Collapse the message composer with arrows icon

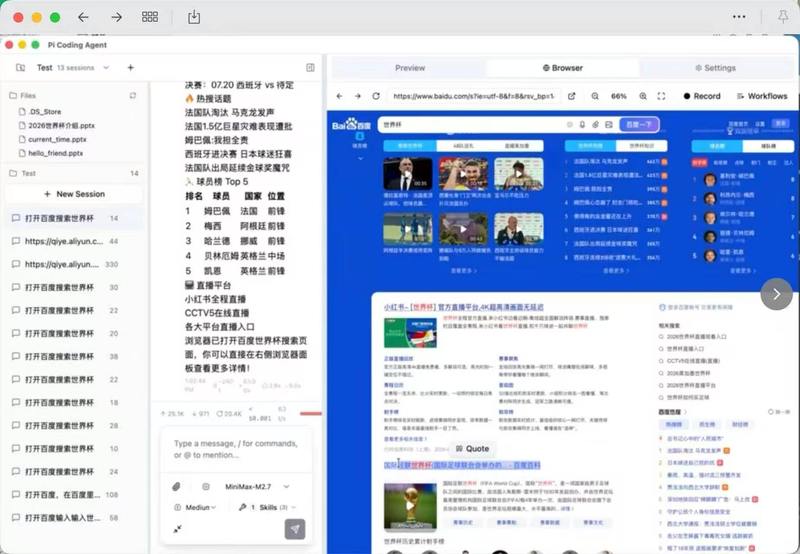coord(177,529)
